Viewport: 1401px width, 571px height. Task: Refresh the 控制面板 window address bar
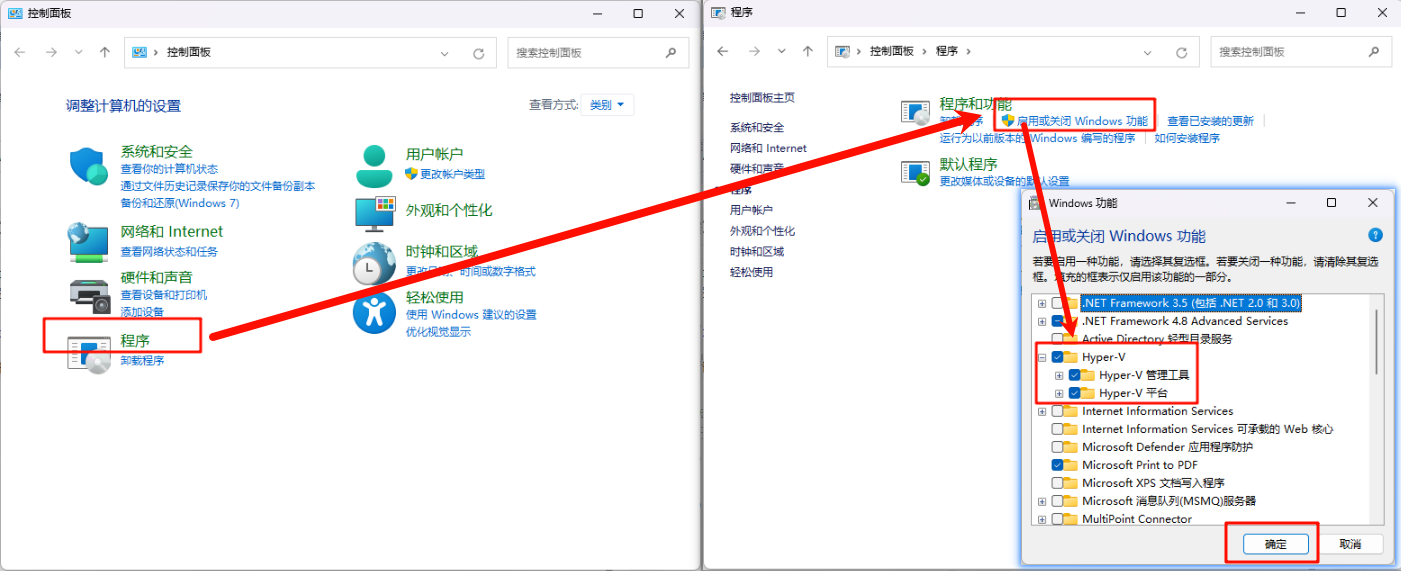[x=478, y=53]
